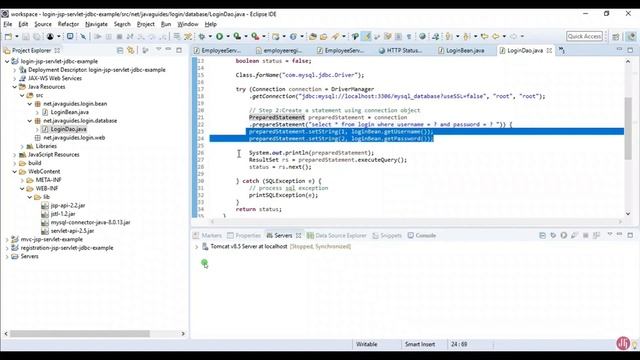Click the Skip All Breakpoints icon
640x360 pixels.
click(83, 36)
